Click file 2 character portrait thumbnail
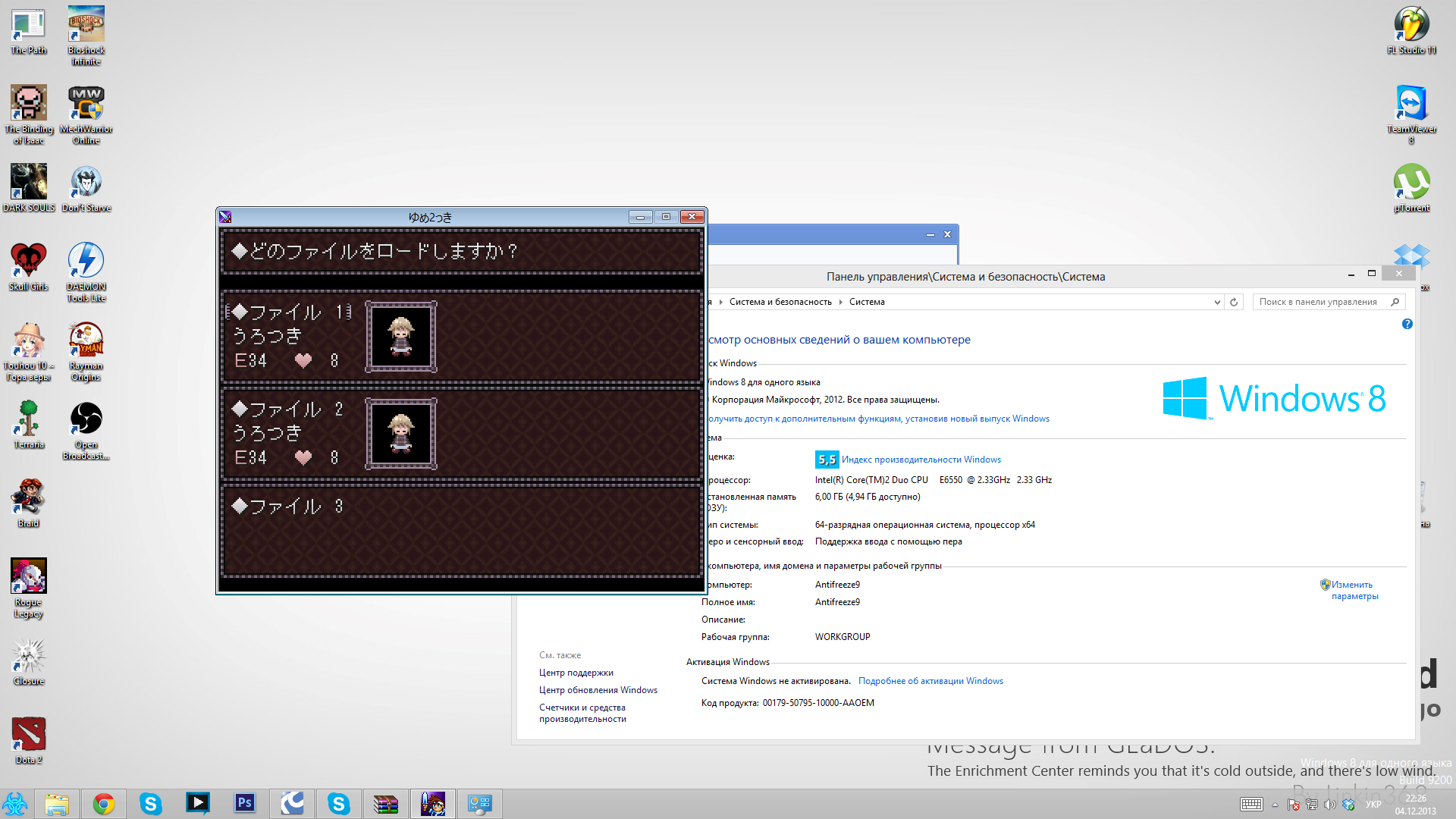Screen dimensions: 1456x819 [401, 434]
